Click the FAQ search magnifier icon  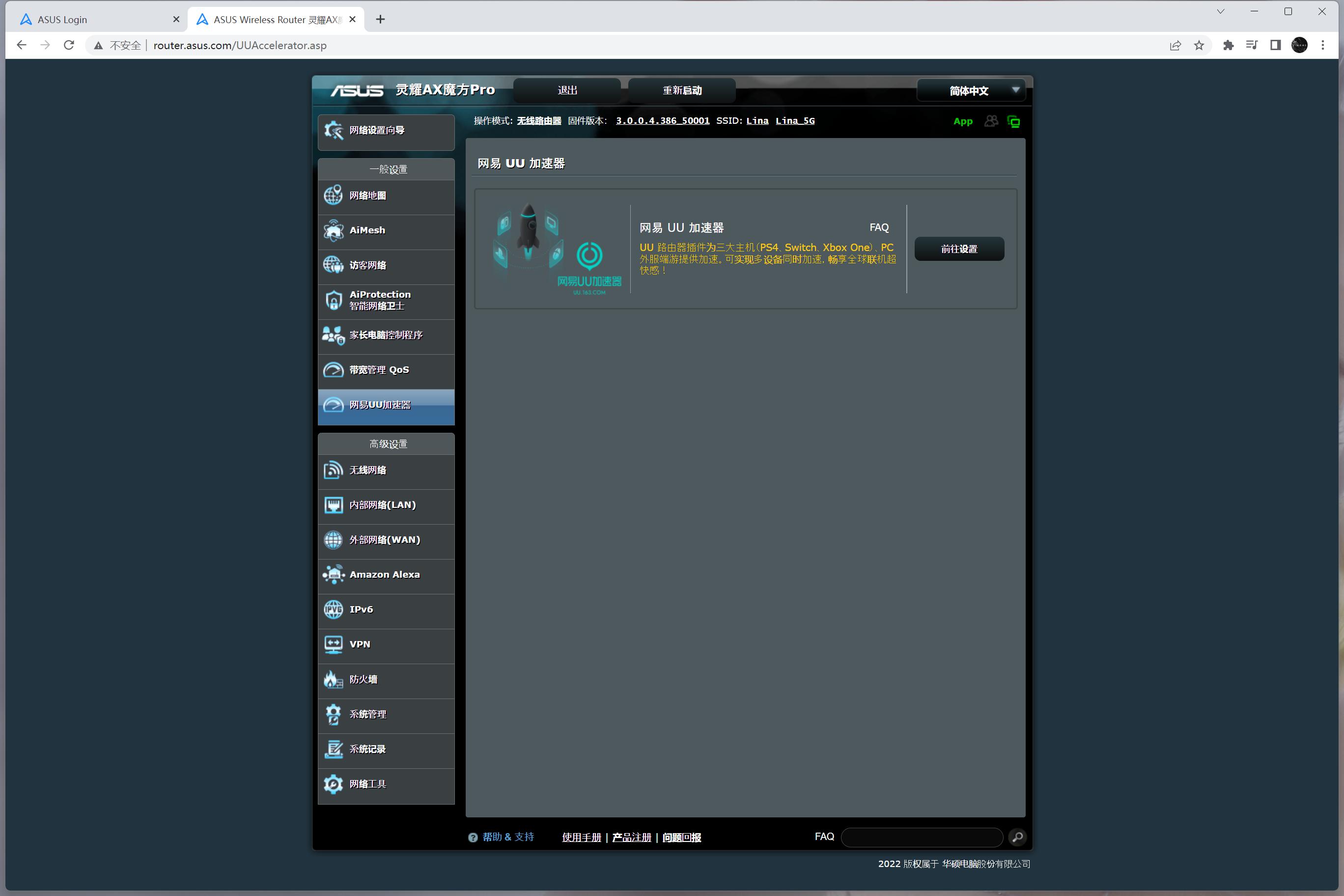[1017, 837]
